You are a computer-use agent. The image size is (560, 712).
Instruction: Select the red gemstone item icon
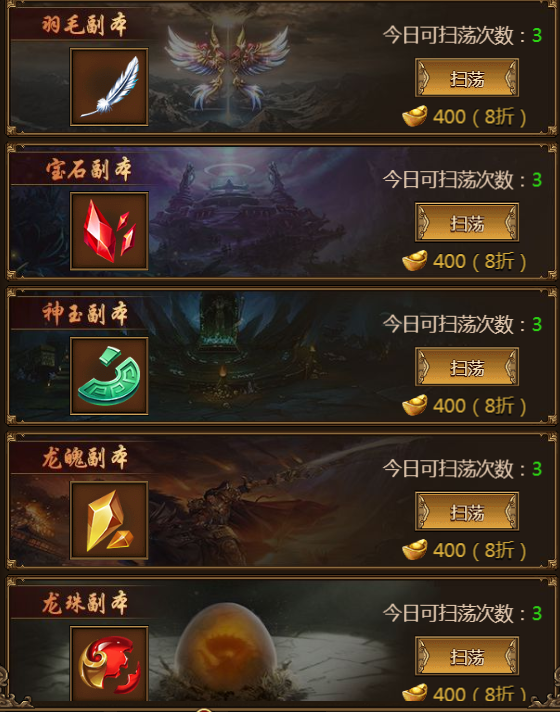coord(109,231)
